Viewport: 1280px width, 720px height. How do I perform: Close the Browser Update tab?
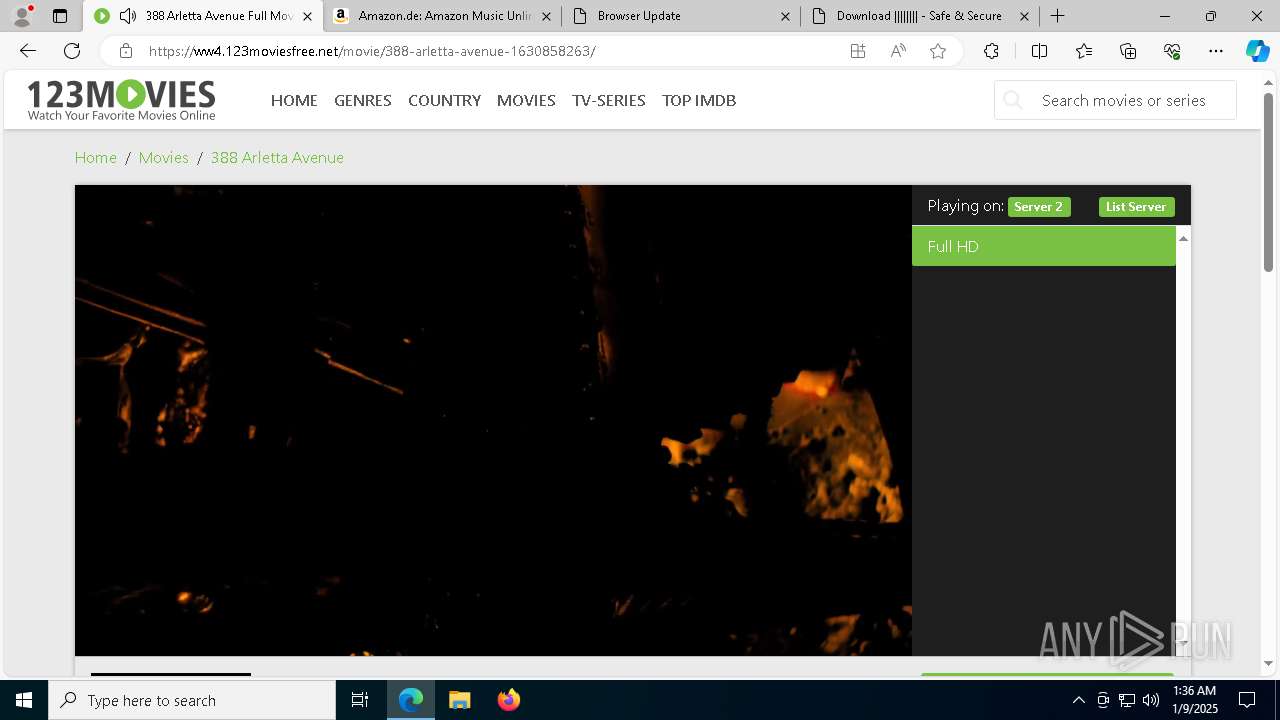(x=785, y=16)
